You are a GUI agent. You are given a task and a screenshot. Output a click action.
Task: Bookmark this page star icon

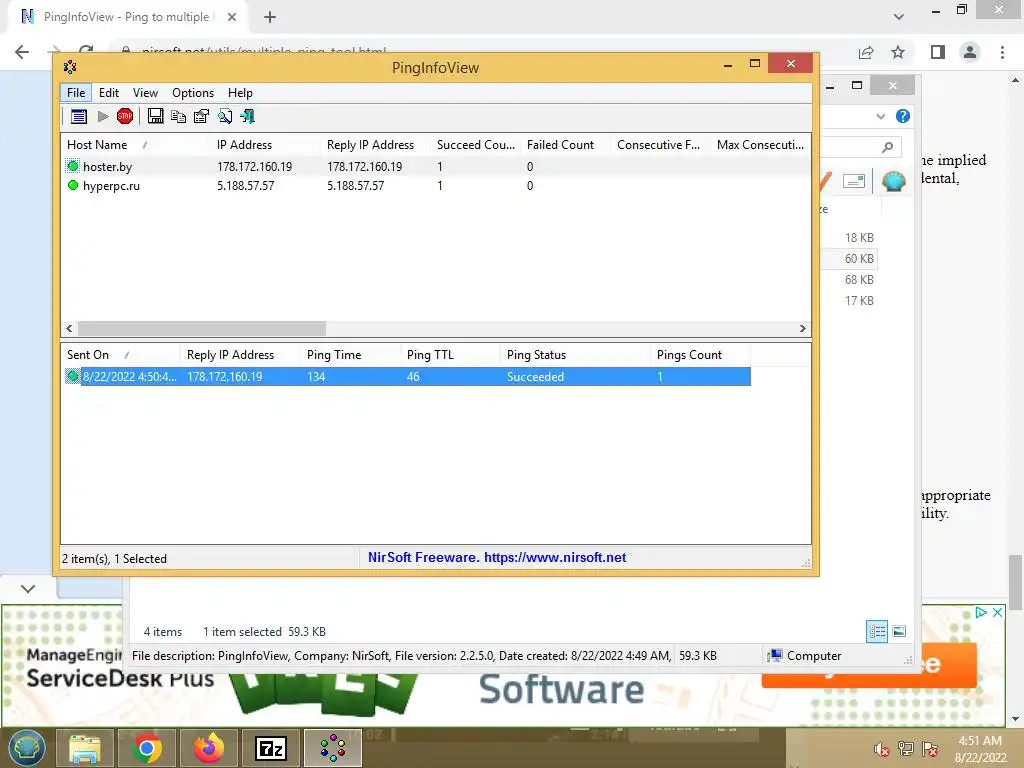click(x=898, y=52)
